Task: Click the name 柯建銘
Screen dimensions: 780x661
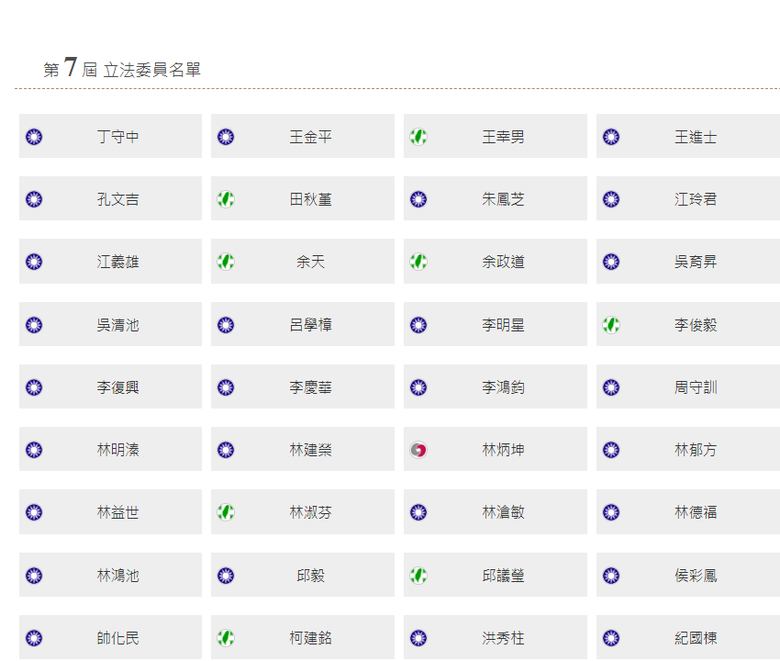Action: click(310, 638)
